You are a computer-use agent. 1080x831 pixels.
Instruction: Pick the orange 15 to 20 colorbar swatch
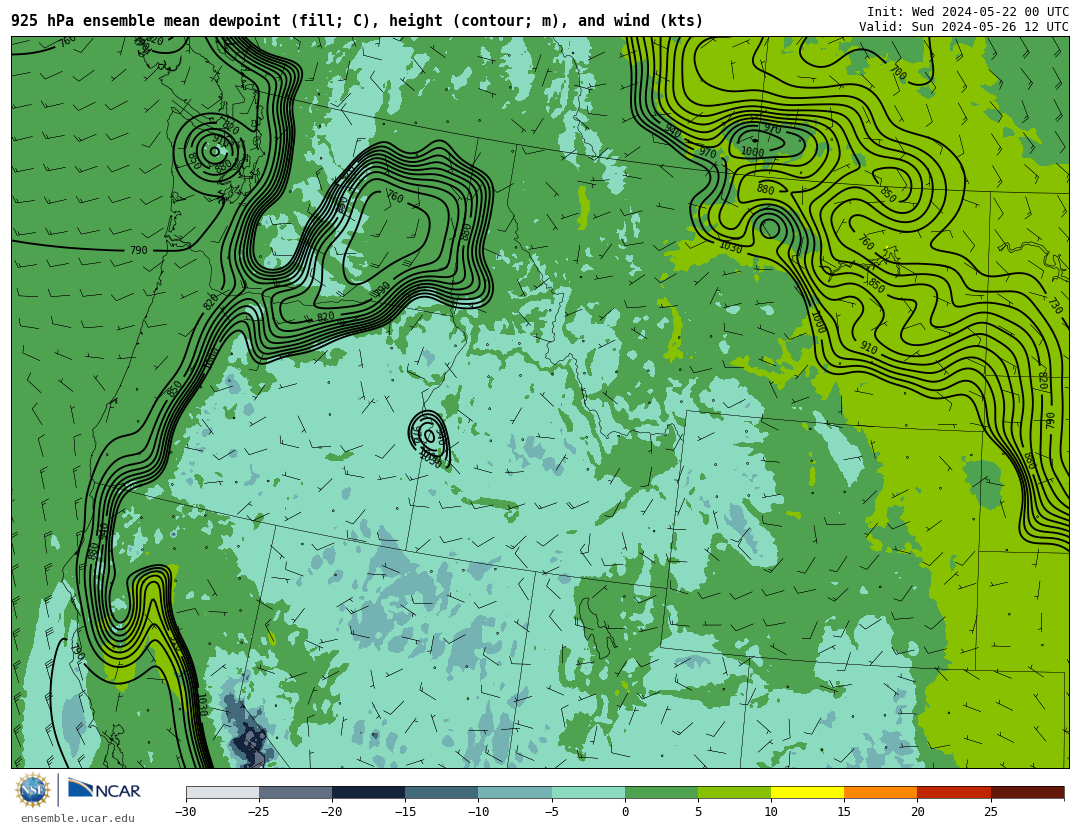click(881, 792)
